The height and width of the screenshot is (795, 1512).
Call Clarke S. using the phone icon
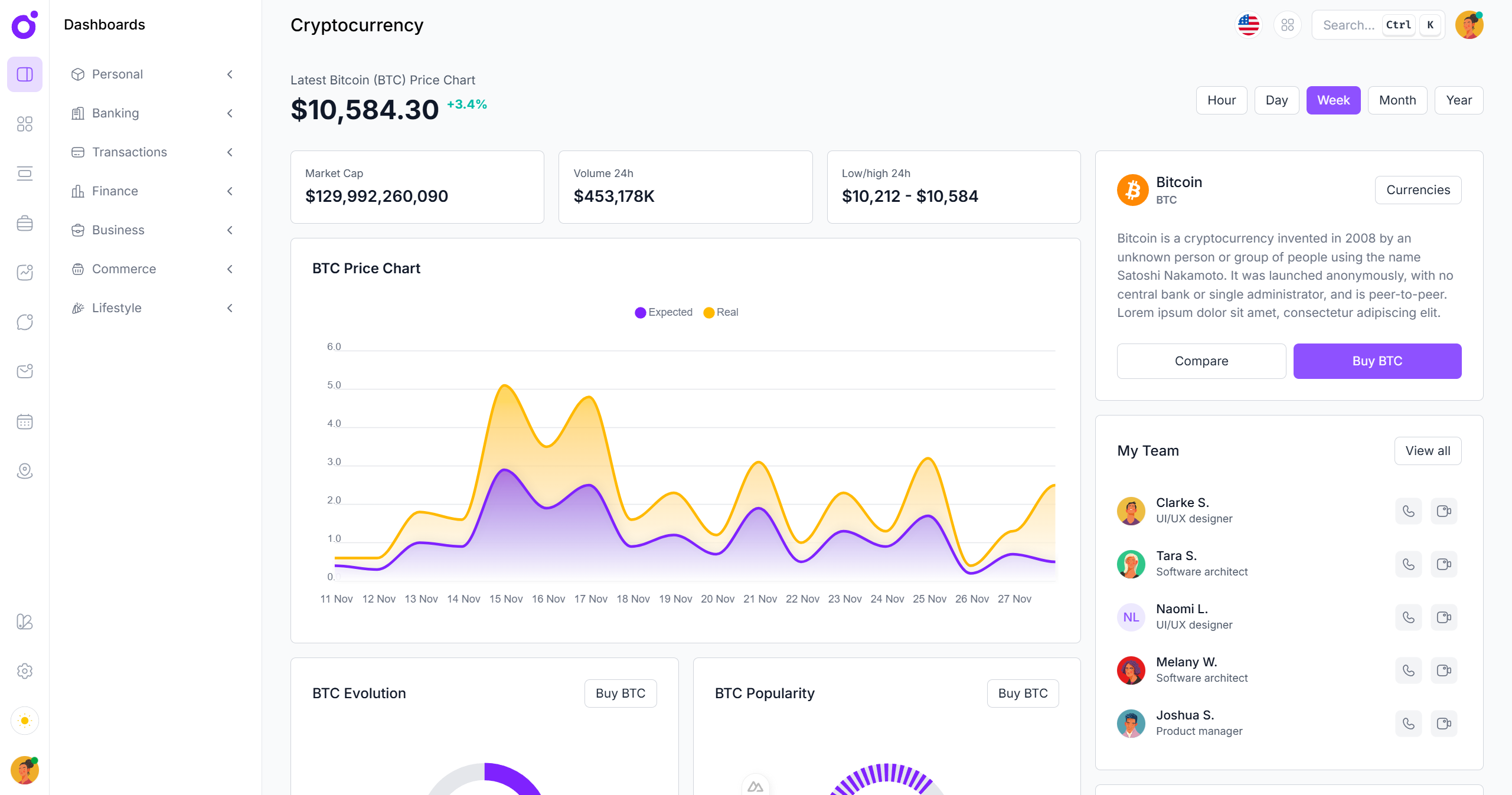tap(1408, 511)
